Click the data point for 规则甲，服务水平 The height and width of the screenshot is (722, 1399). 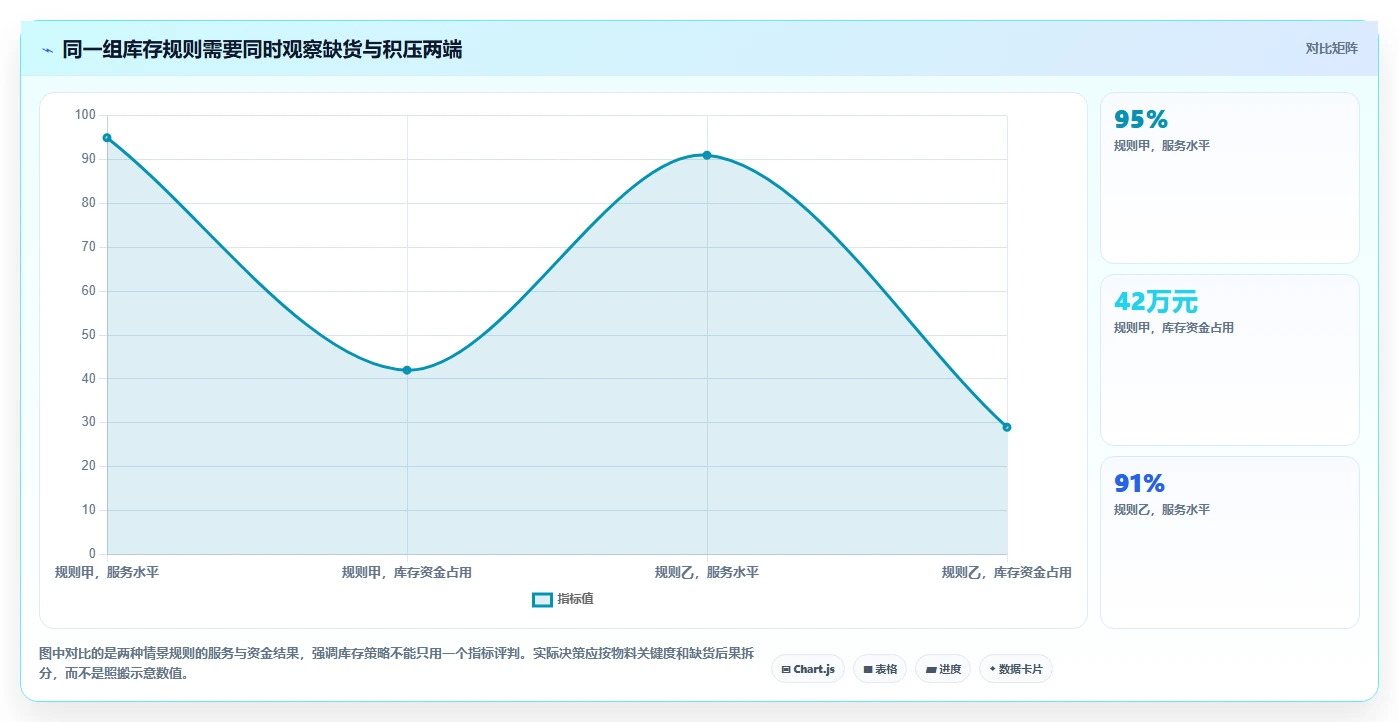[x=107, y=138]
